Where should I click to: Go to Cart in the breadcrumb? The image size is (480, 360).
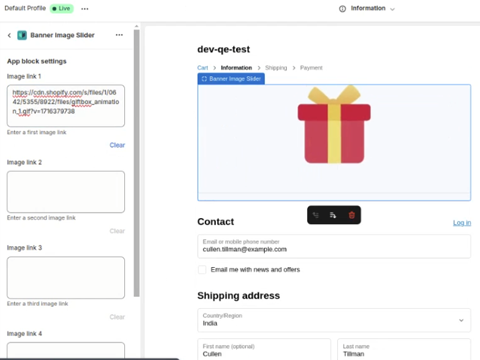(x=202, y=68)
